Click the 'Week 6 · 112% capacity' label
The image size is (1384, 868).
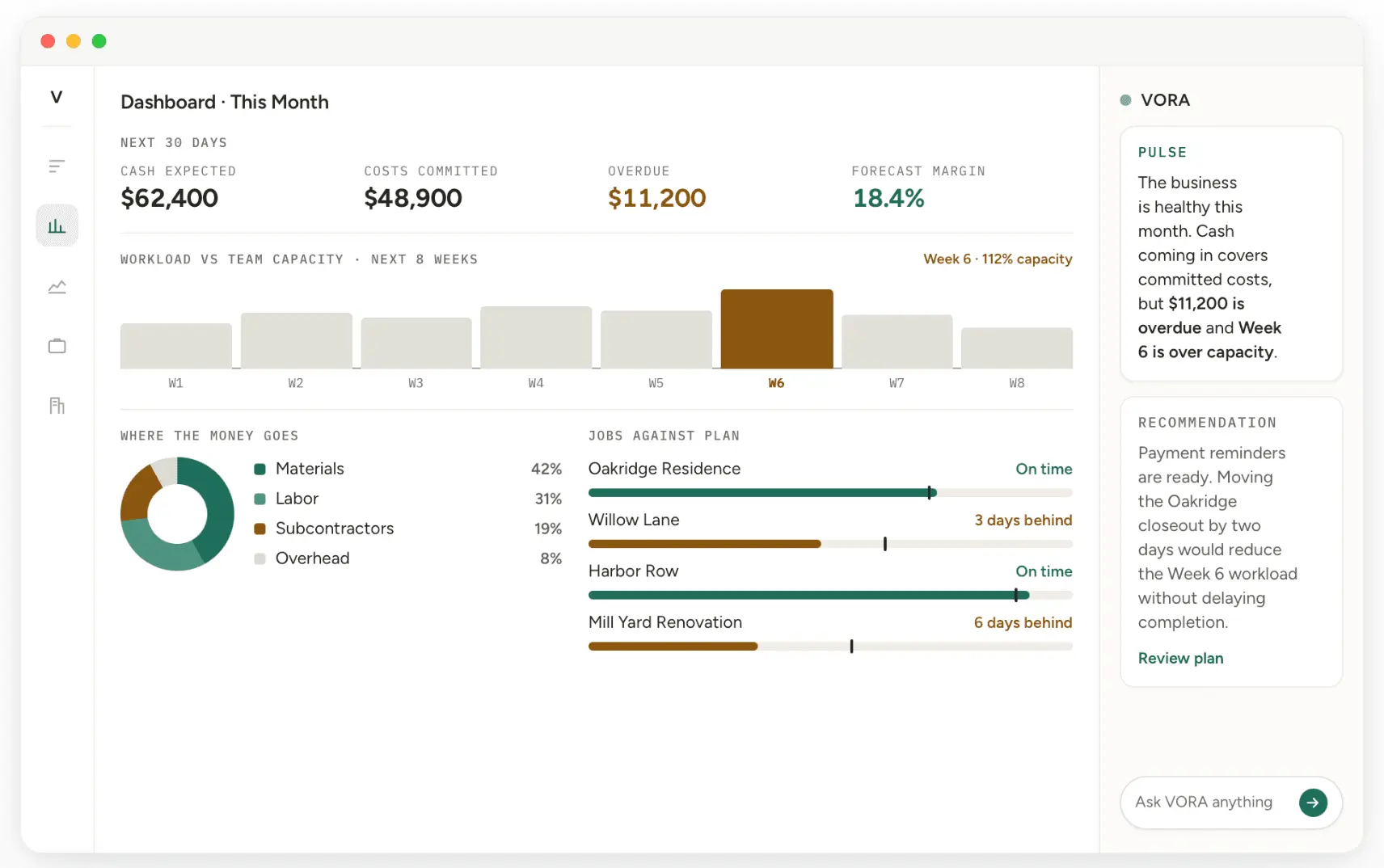pyautogui.click(x=998, y=259)
